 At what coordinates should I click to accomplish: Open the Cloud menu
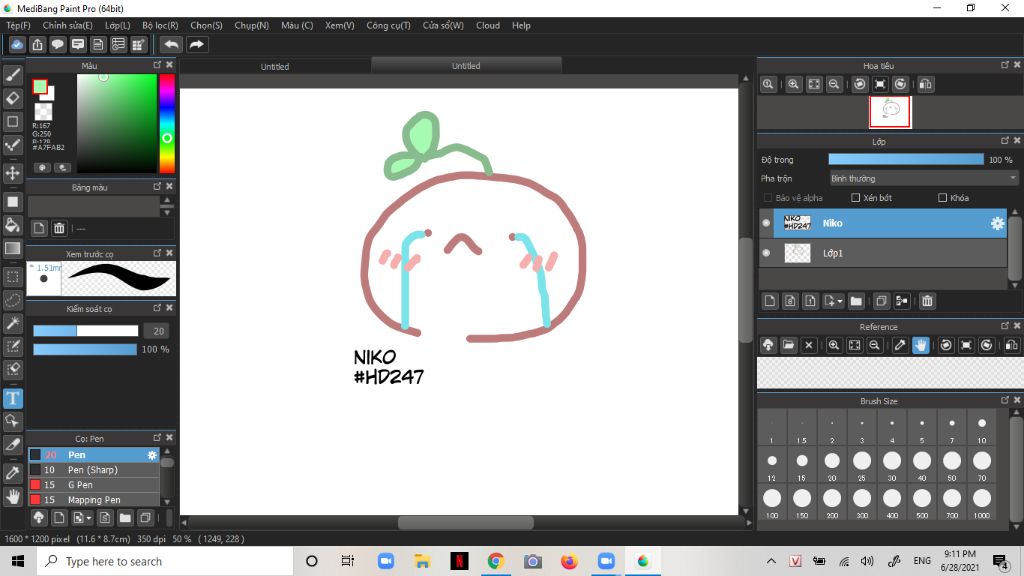pos(488,25)
